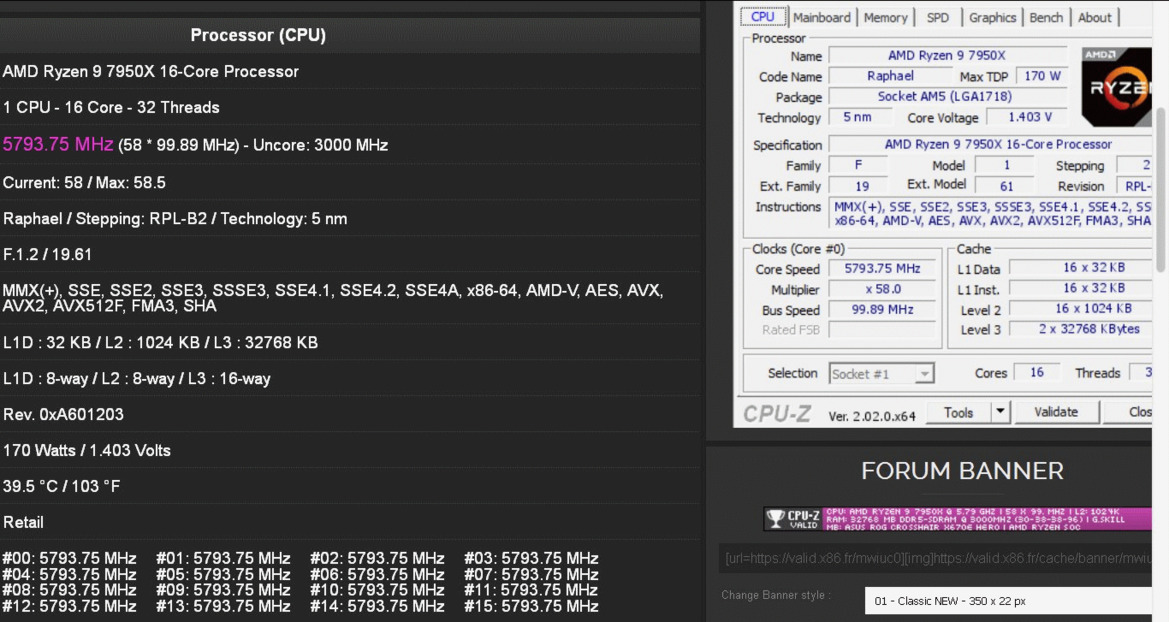Click the L1 Data value 16 x 32 KB
1169x622 pixels.
click(1080, 268)
